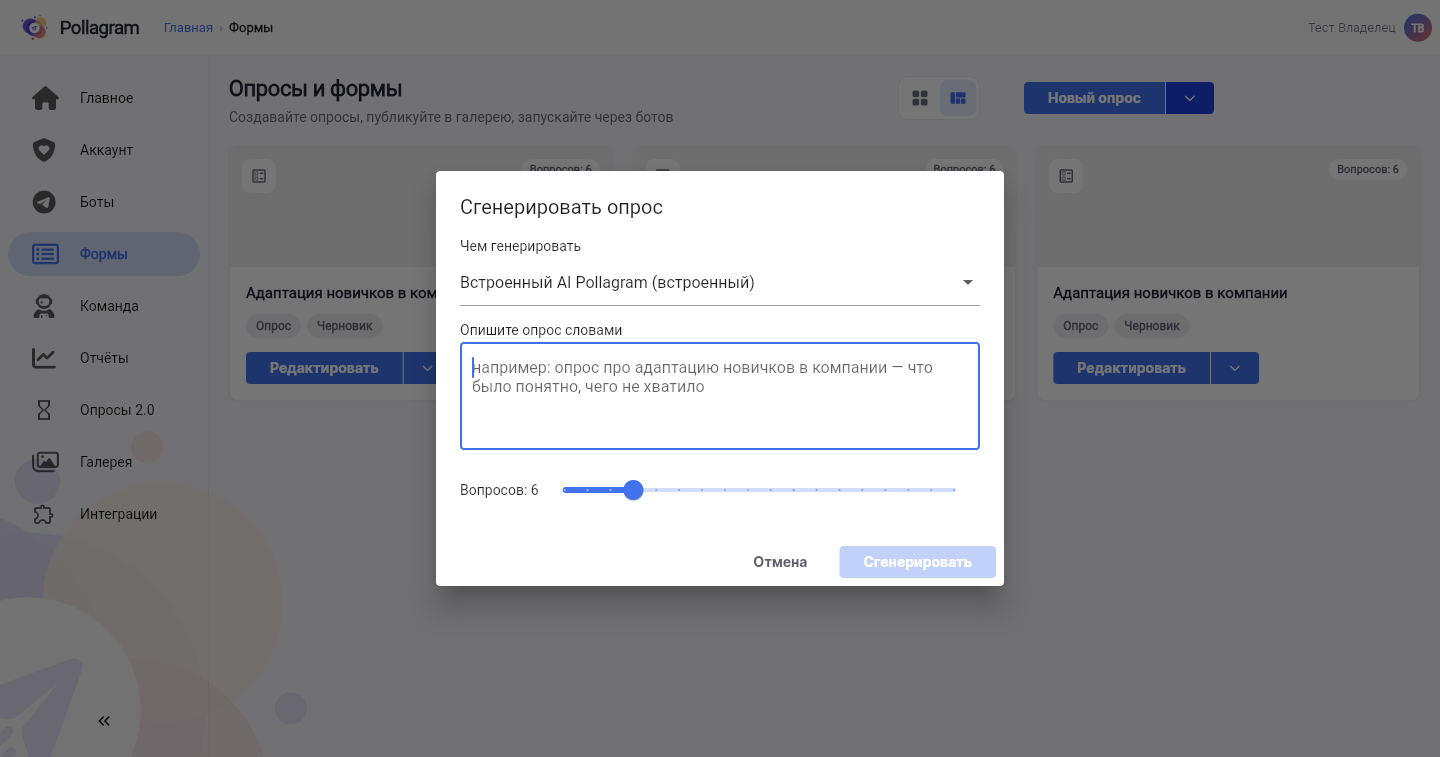Open Главное menu item
The image size is (1440, 757).
click(x=104, y=98)
